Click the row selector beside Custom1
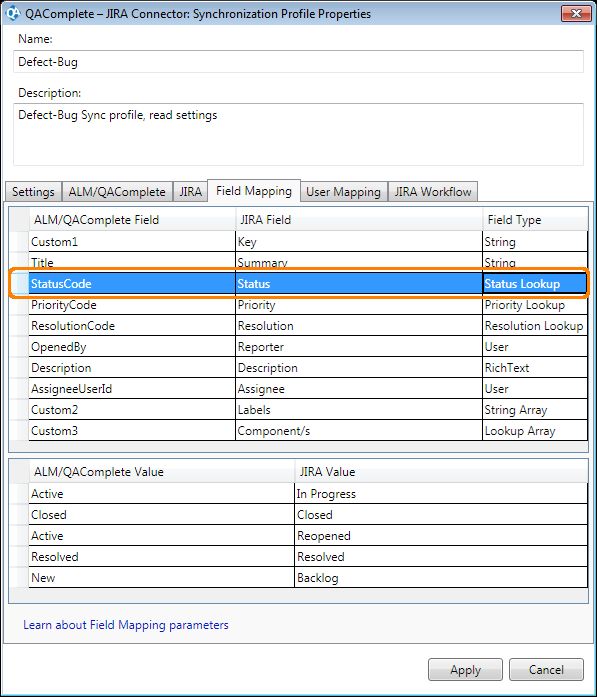The height and width of the screenshot is (697, 597). click(x=20, y=241)
